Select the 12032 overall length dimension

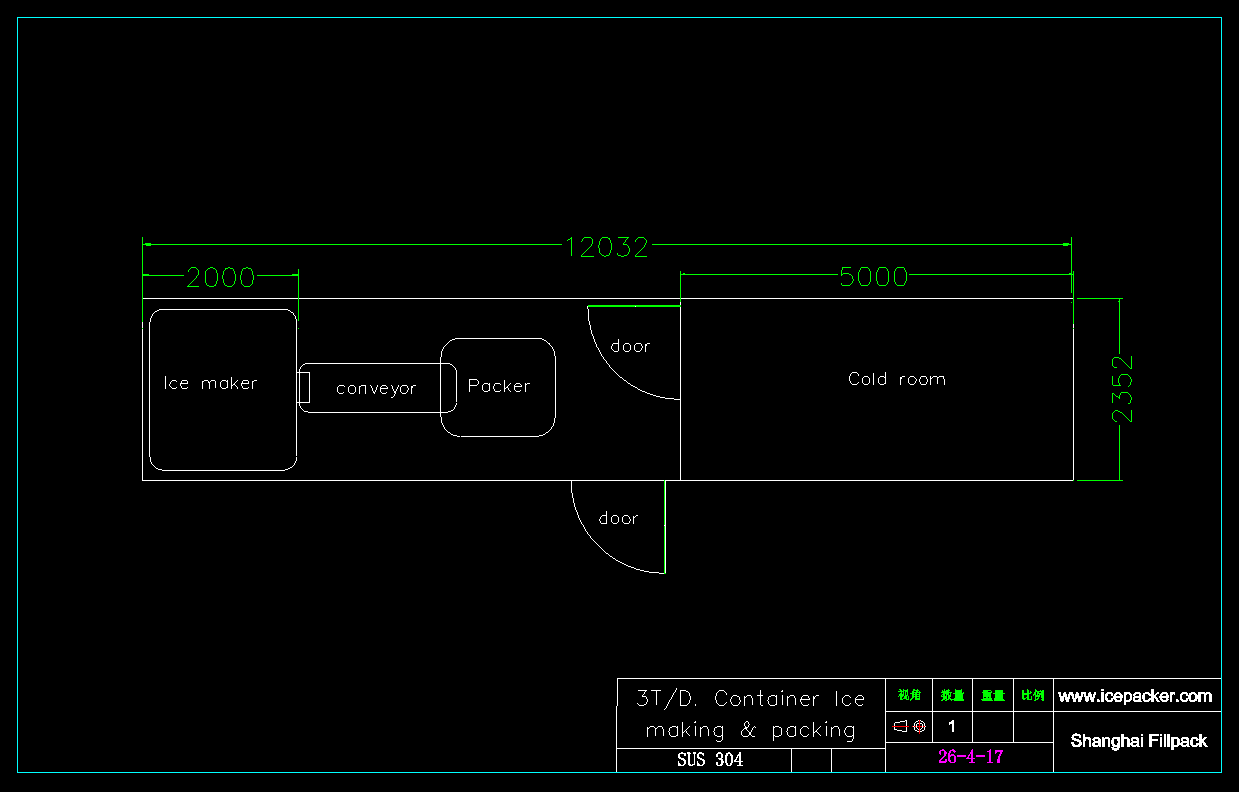(x=607, y=247)
